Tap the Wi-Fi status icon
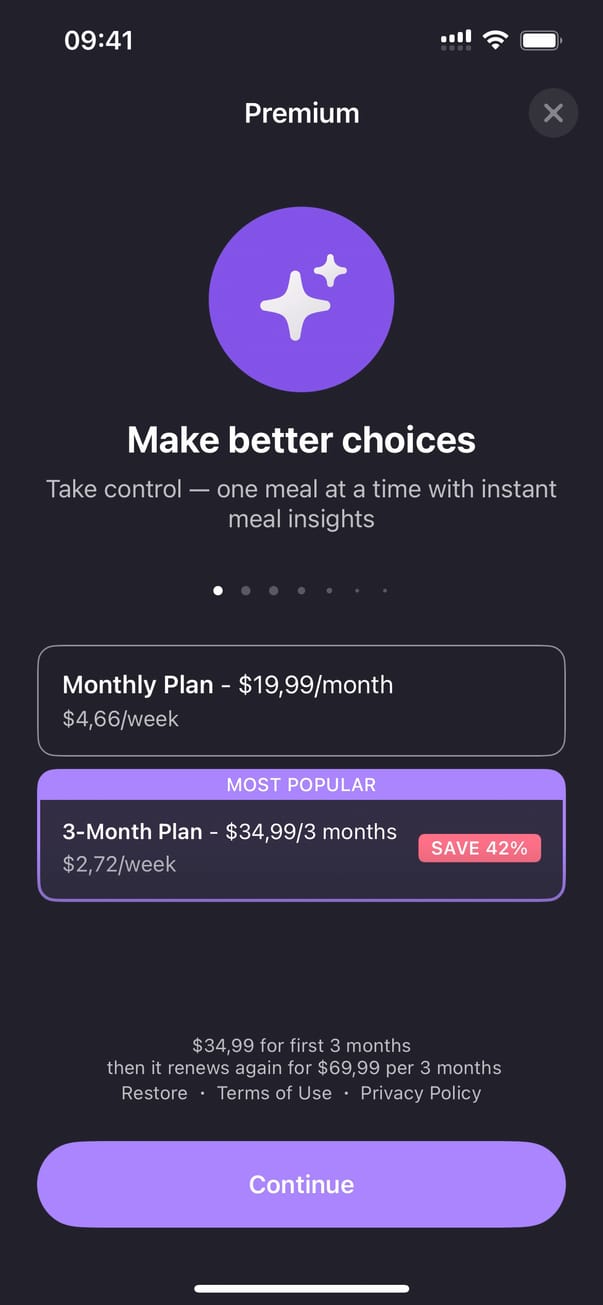The height and width of the screenshot is (1305, 603). [x=494, y=40]
